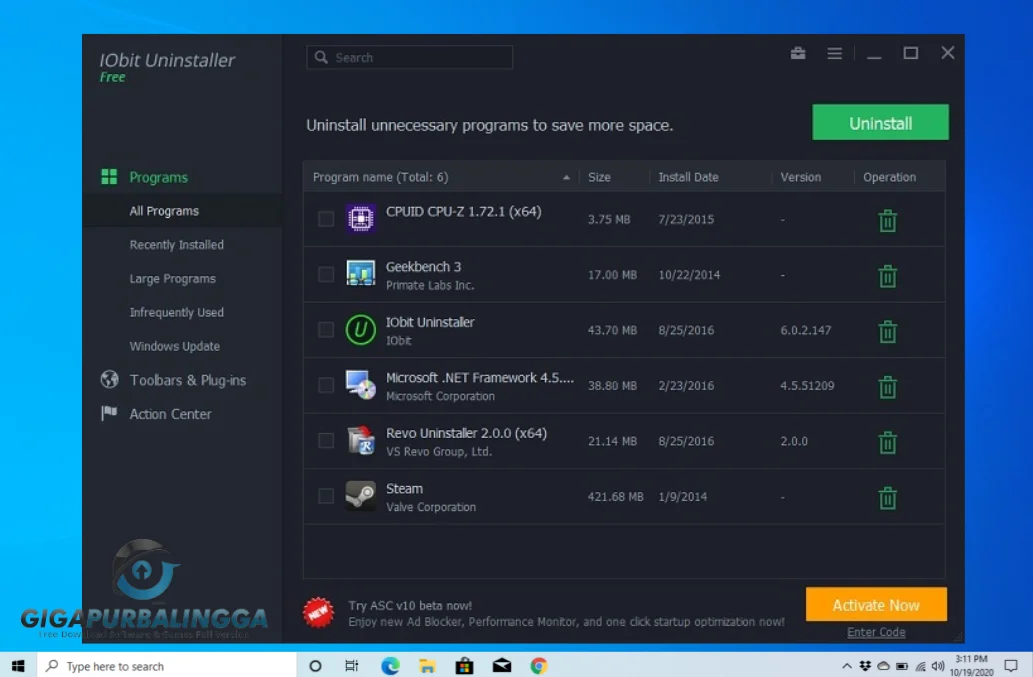Open Microsoft Store from the taskbar

click(464, 666)
